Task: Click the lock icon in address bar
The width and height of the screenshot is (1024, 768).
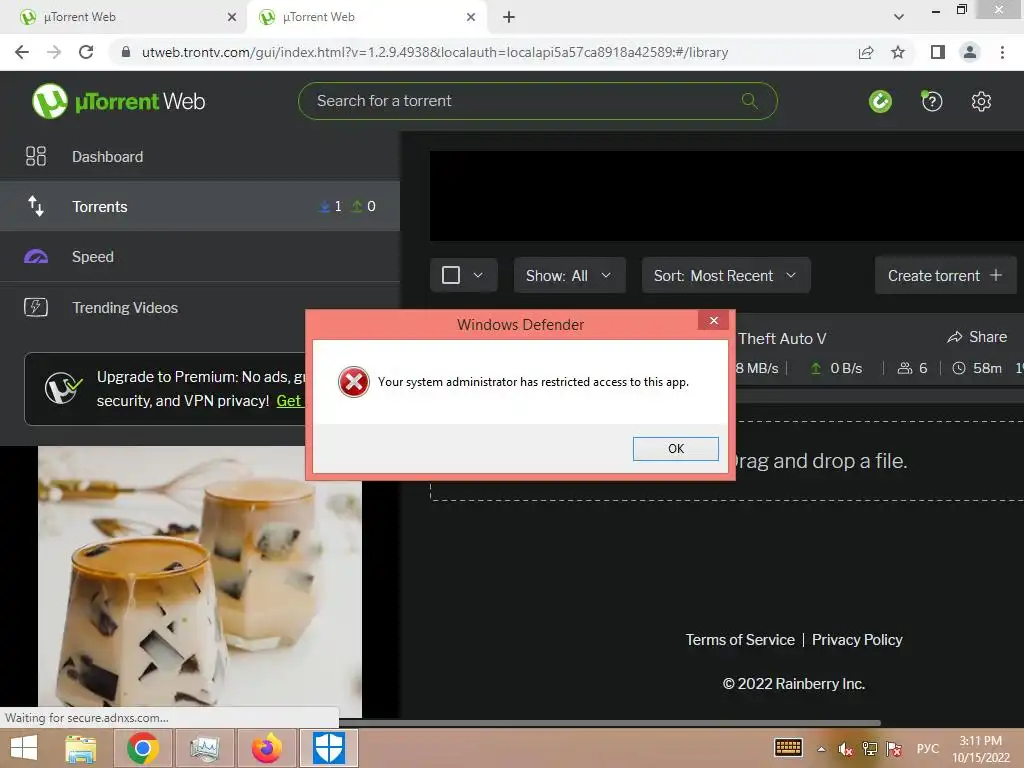Action: [126, 52]
